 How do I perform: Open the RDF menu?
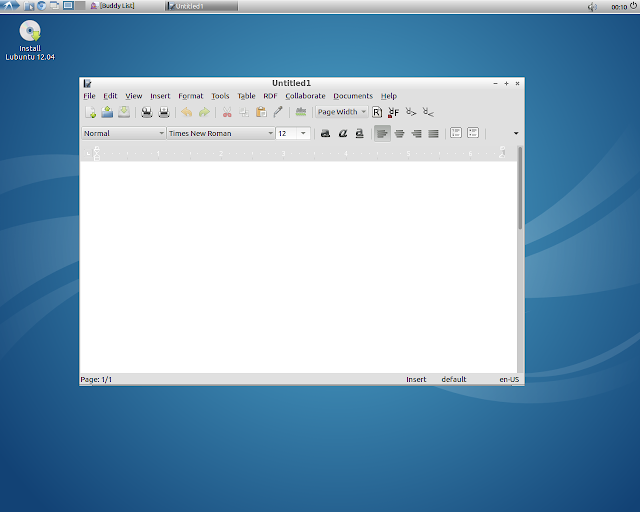click(x=270, y=96)
